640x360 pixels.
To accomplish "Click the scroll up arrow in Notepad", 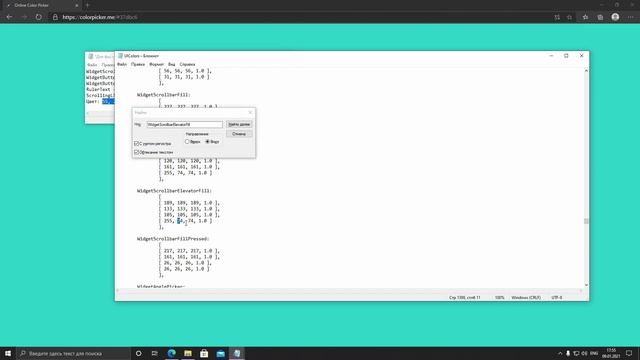I will [586, 71].
